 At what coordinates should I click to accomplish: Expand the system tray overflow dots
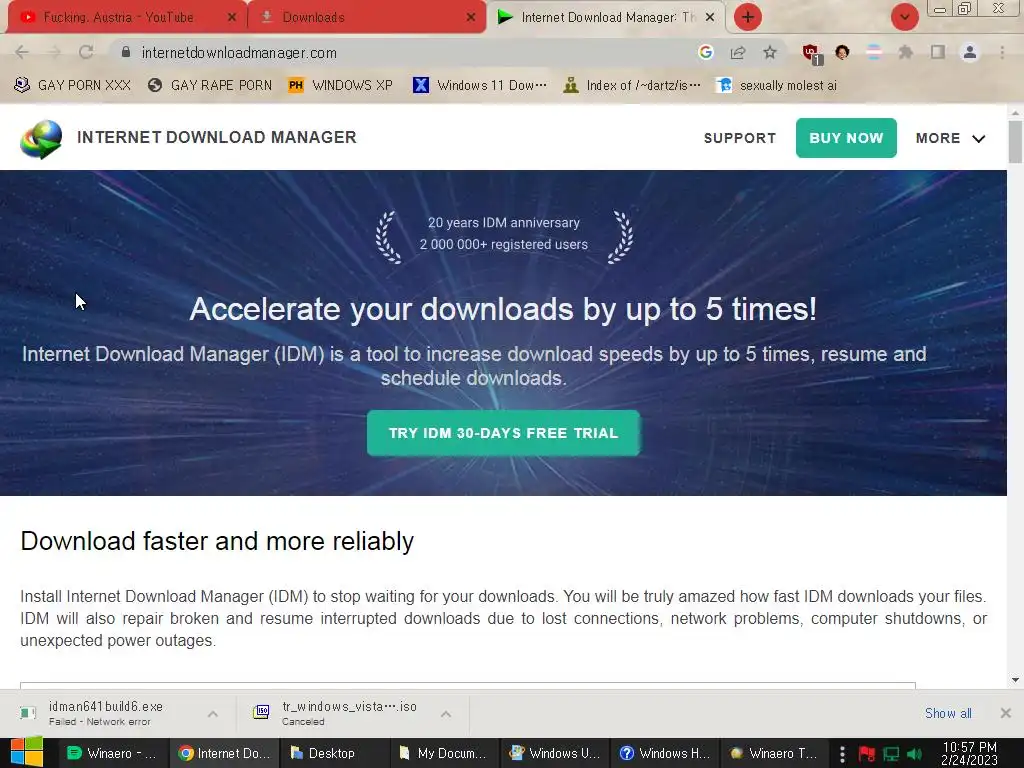[842, 754]
